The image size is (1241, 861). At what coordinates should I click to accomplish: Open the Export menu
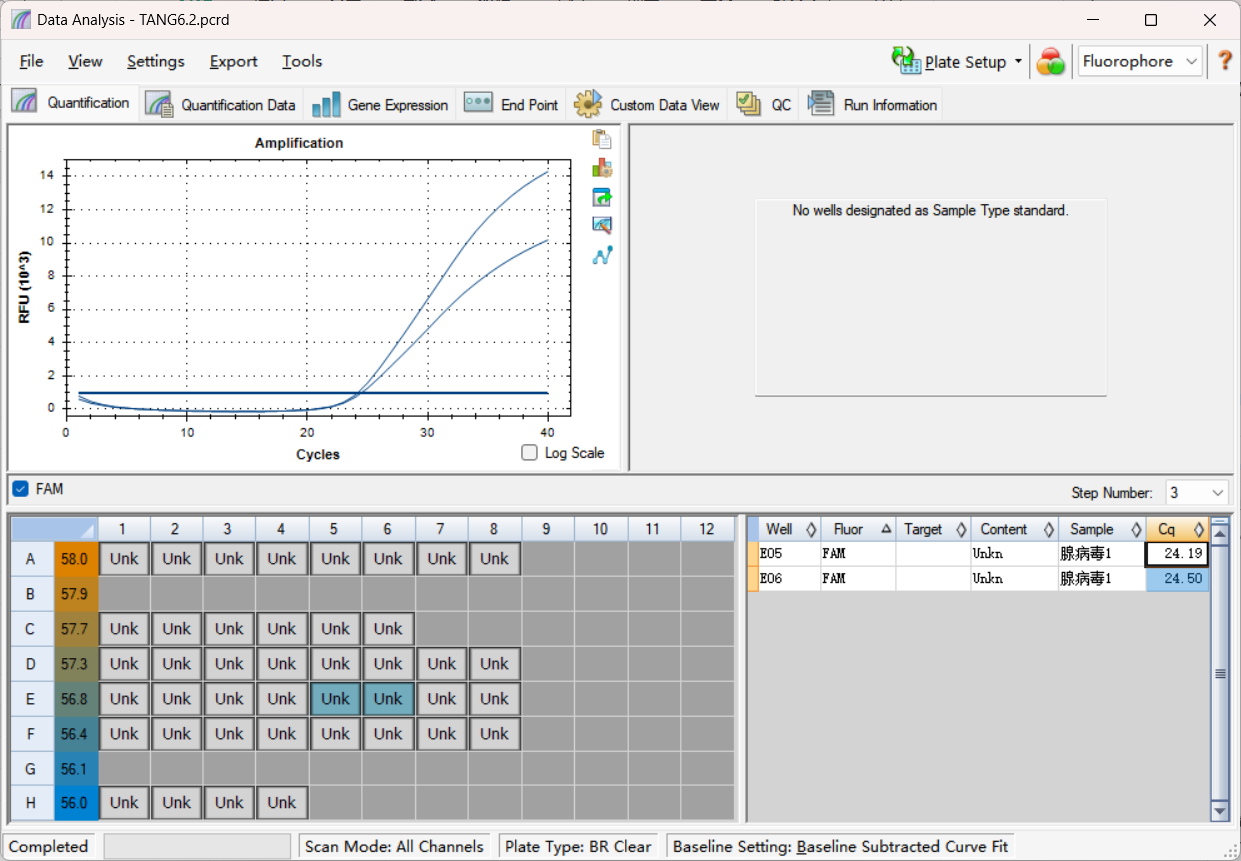click(233, 61)
